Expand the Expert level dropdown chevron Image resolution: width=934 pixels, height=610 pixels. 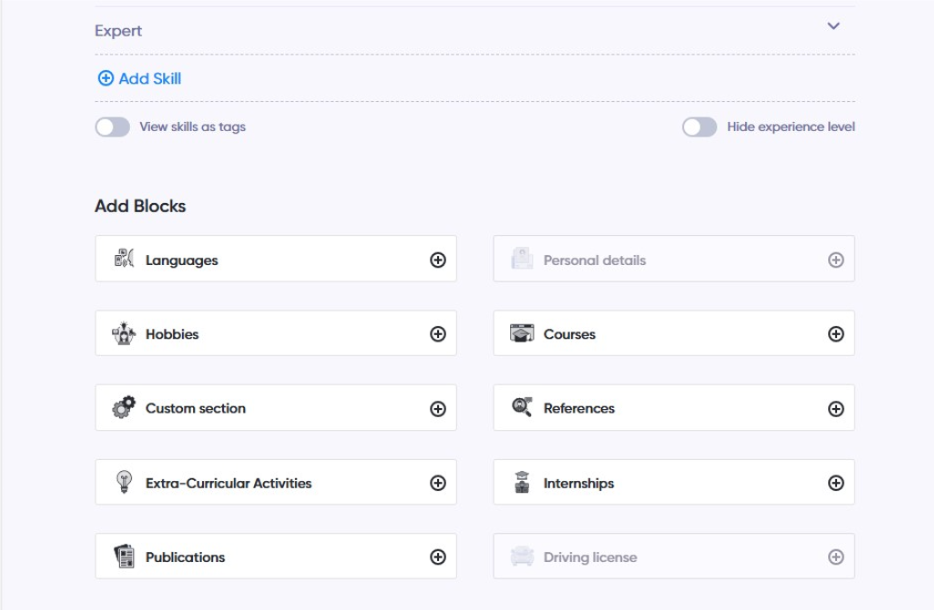coord(833,27)
